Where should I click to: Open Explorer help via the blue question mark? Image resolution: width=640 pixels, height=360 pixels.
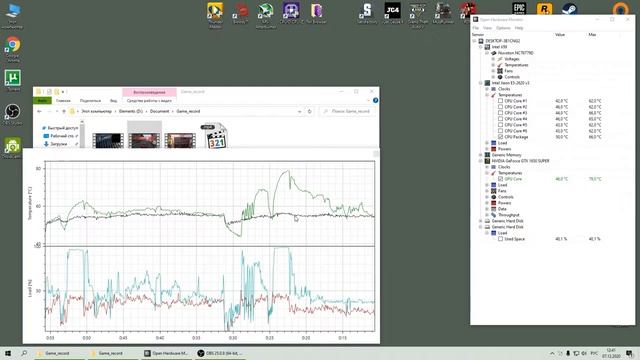375,100
